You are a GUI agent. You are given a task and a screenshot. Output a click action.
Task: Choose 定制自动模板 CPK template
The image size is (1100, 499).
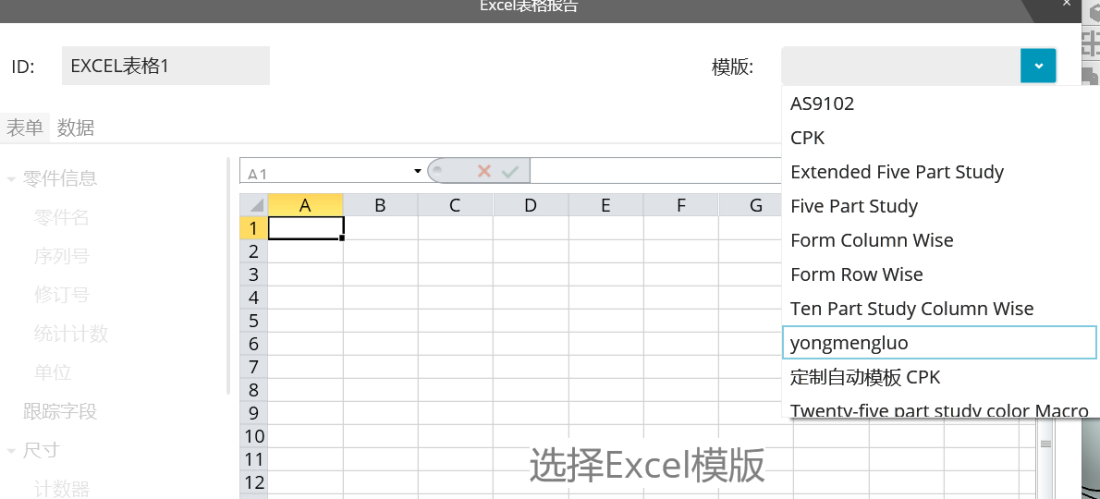coord(939,378)
